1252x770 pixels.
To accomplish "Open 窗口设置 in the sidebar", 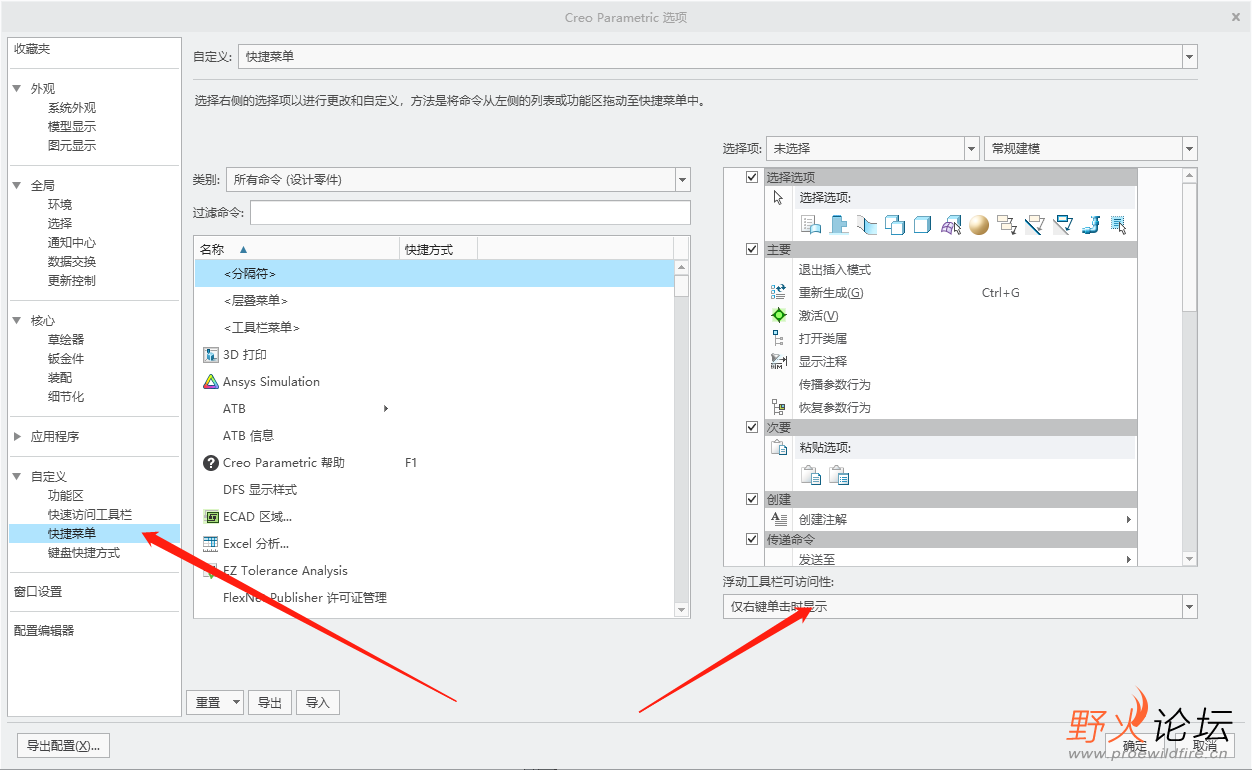I will pos(38,591).
